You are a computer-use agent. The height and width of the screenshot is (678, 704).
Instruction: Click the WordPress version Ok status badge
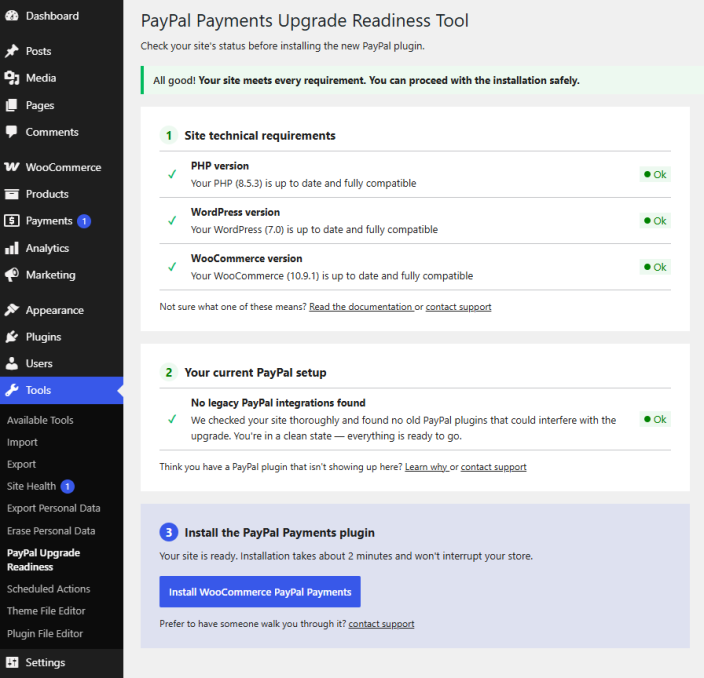tap(655, 220)
